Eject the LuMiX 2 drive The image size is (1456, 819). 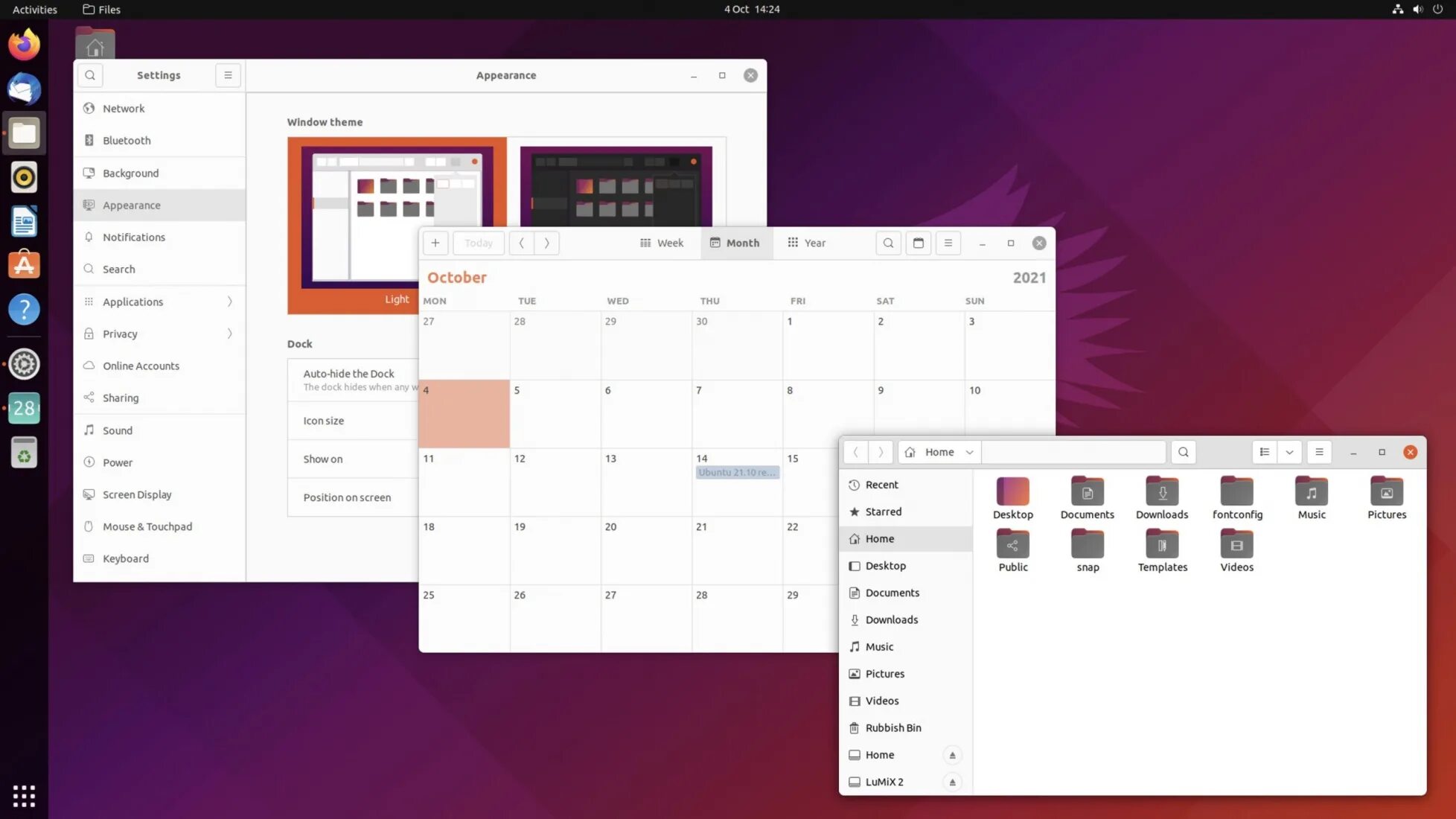(x=952, y=782)
